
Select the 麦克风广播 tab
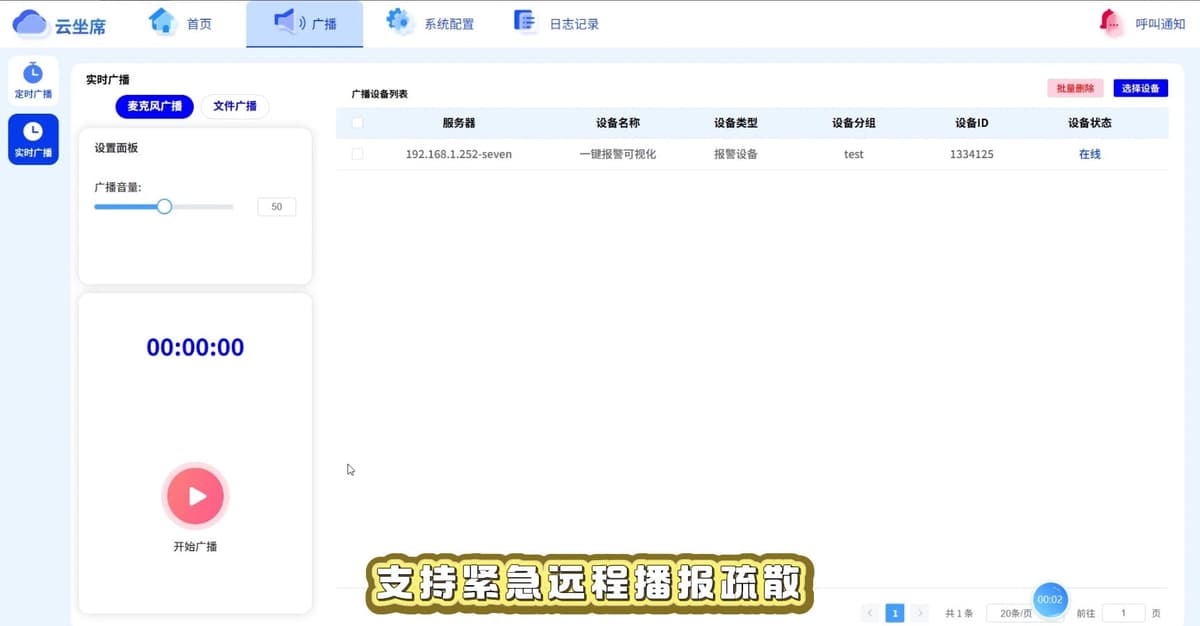[155, 106]
